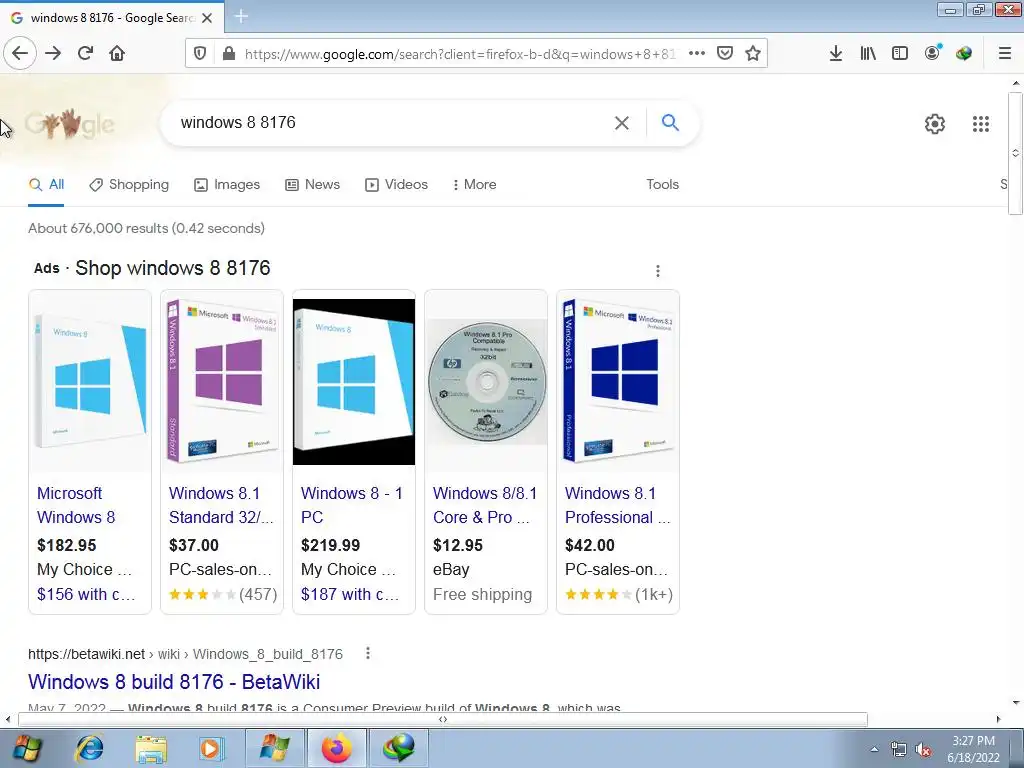Click in the address bar URL
Viewport: 1024px width, 768px height.
pyautogui.click(x=460, y=54)
